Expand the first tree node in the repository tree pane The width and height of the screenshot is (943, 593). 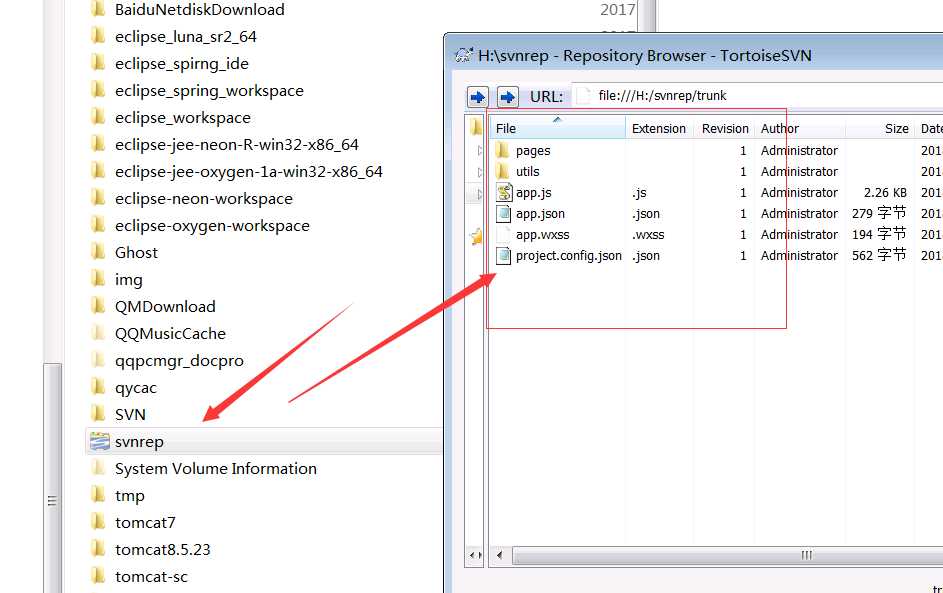[479, 150]
